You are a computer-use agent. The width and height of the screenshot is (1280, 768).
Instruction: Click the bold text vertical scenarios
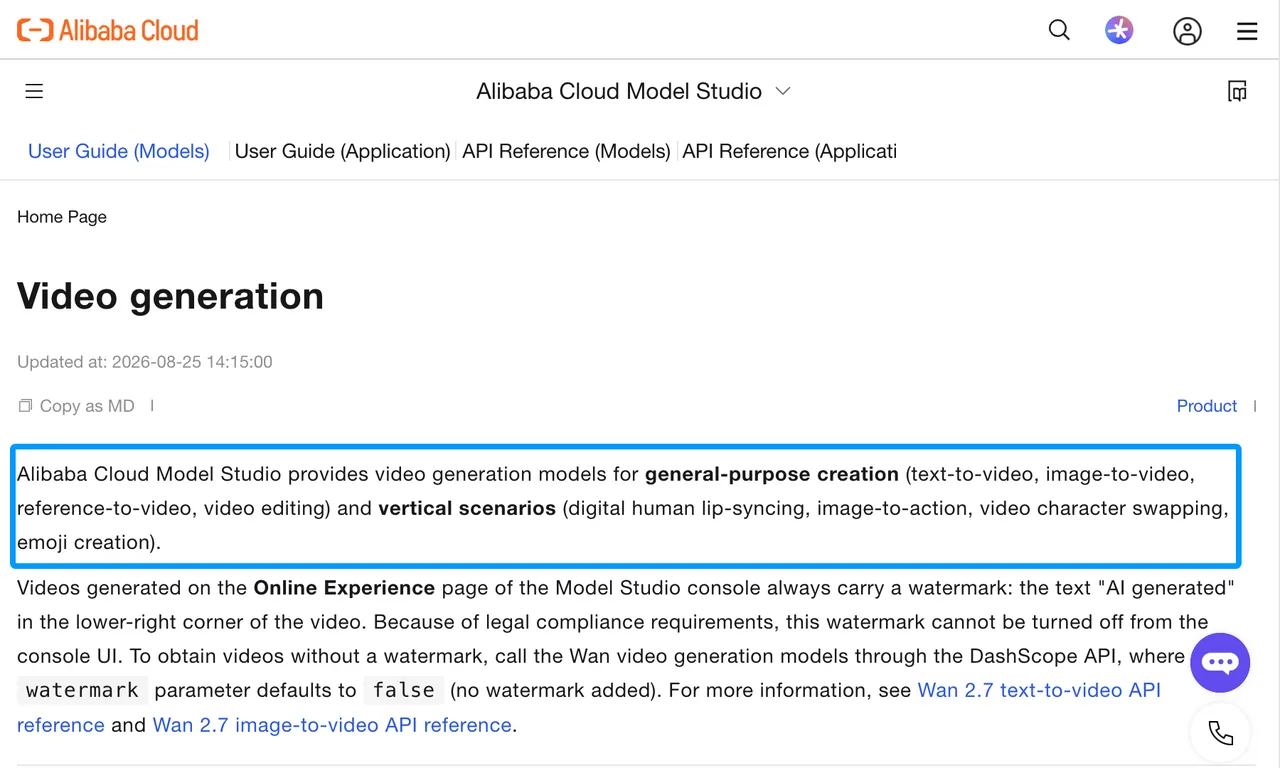(467, 508)
